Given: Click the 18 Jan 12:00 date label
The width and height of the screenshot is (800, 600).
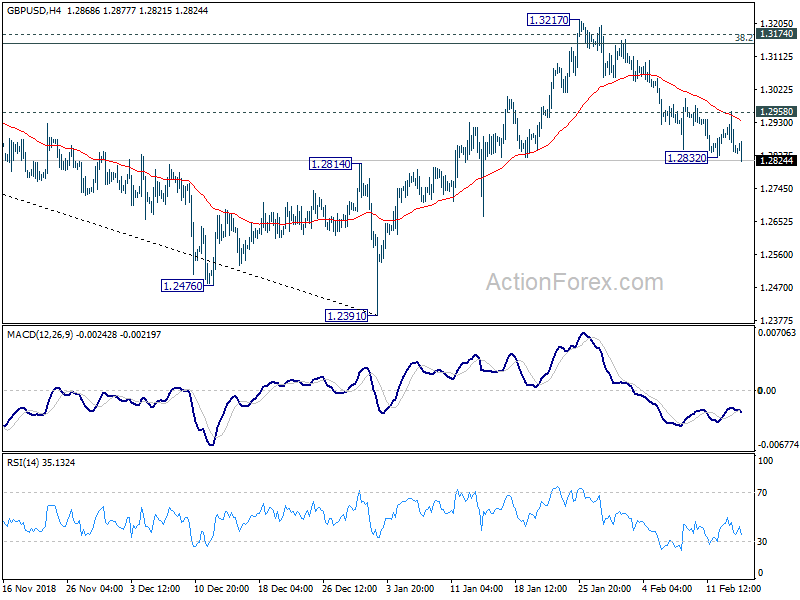Looking at the screenshot, I should (540, 588).
